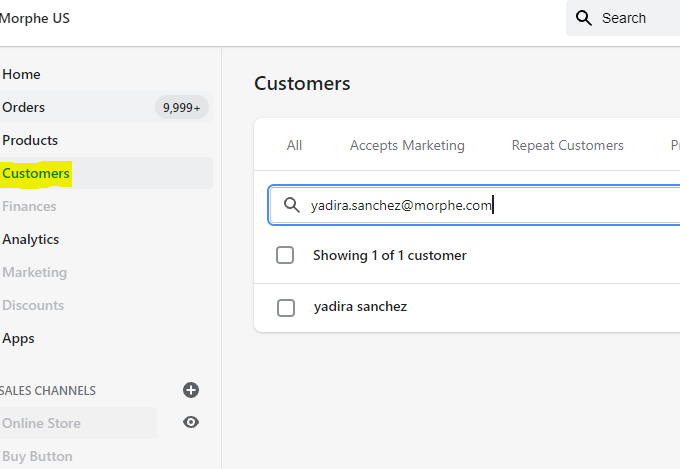Switch to Accepts Marketing tab

click(x=407, y=145)
